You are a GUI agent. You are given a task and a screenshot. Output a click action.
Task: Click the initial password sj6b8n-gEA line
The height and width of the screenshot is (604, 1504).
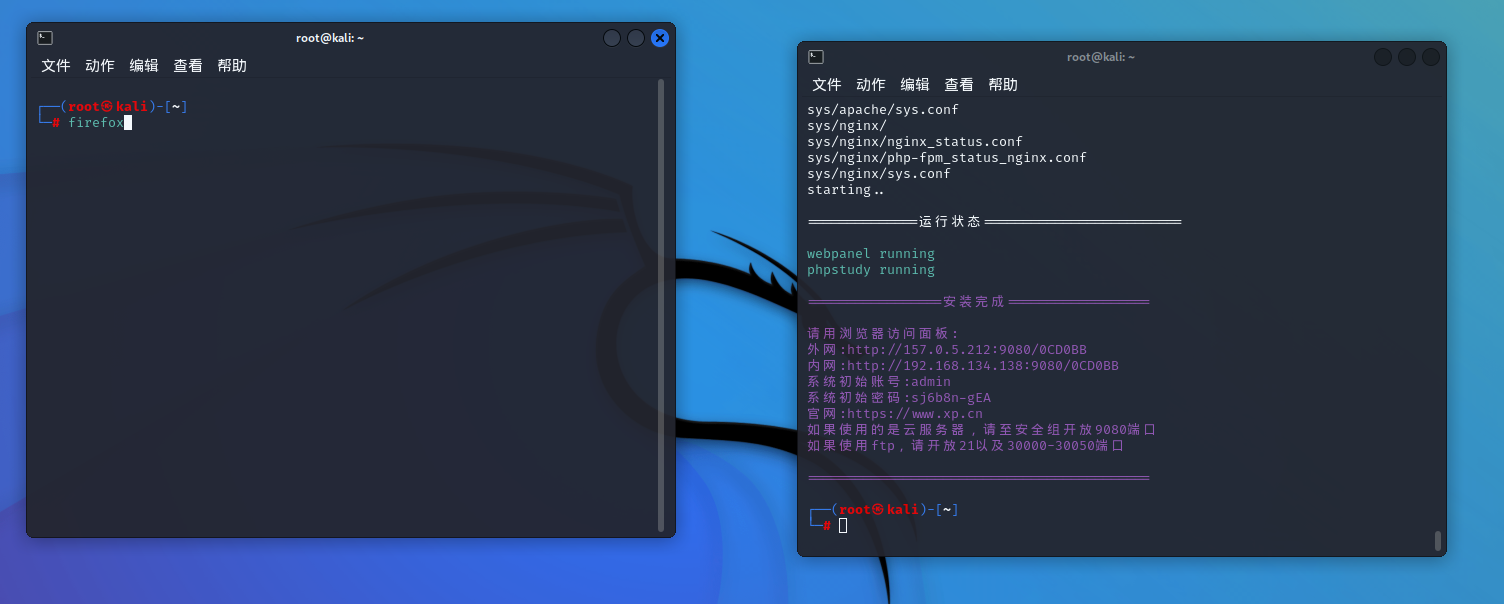pyautogui.click(x=899, y=398)
